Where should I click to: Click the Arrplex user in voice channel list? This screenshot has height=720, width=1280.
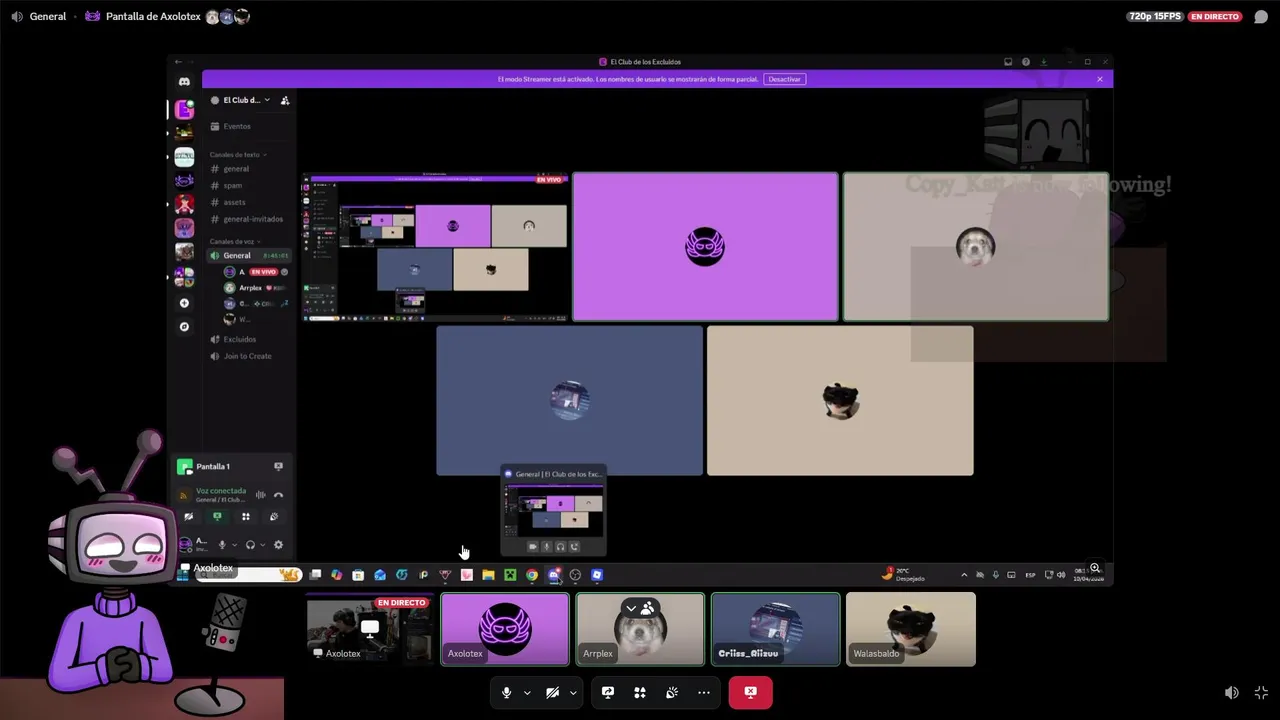tap(257, 288)
